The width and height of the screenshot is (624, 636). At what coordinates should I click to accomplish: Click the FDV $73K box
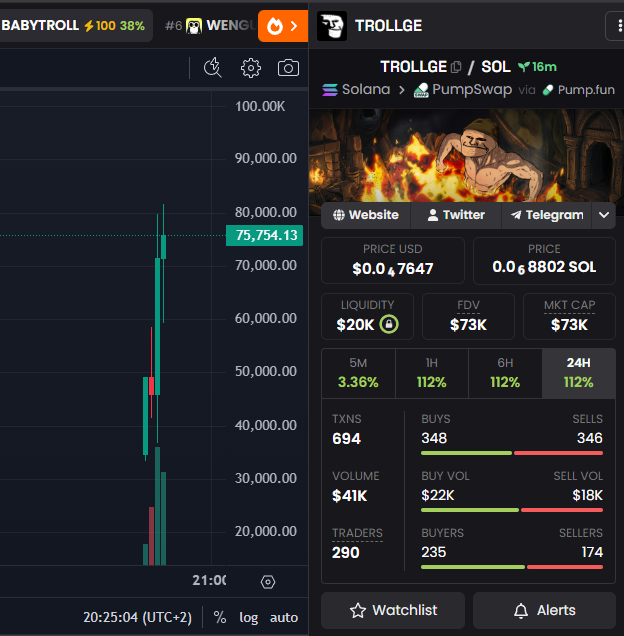click(x=468, y=316)
